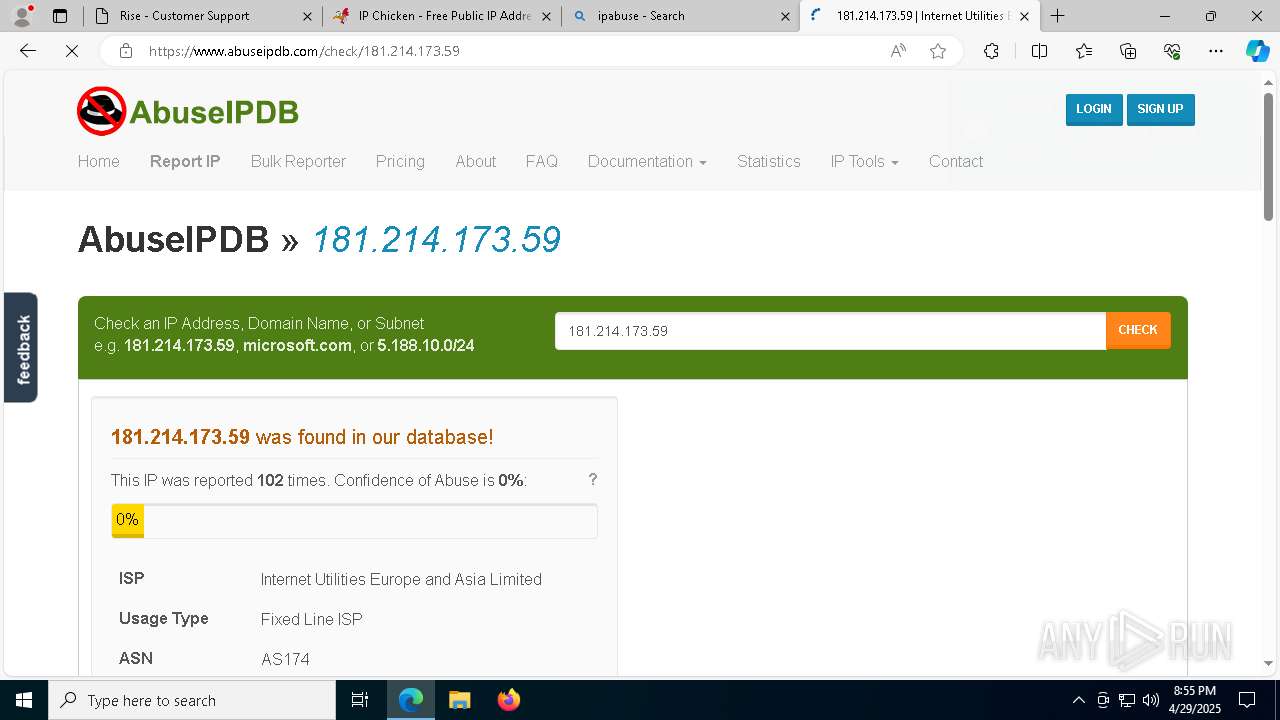
Task: Open the FAQ nav link
Action: pos(542,161)
